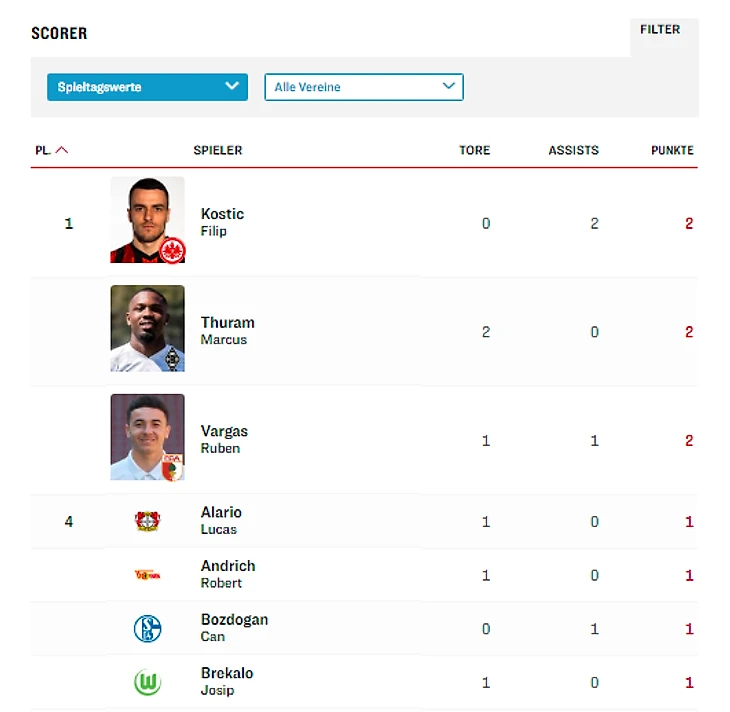730x712 pixels.
Task: Open the FILTER tab
Action: click(x=660, y=30)
